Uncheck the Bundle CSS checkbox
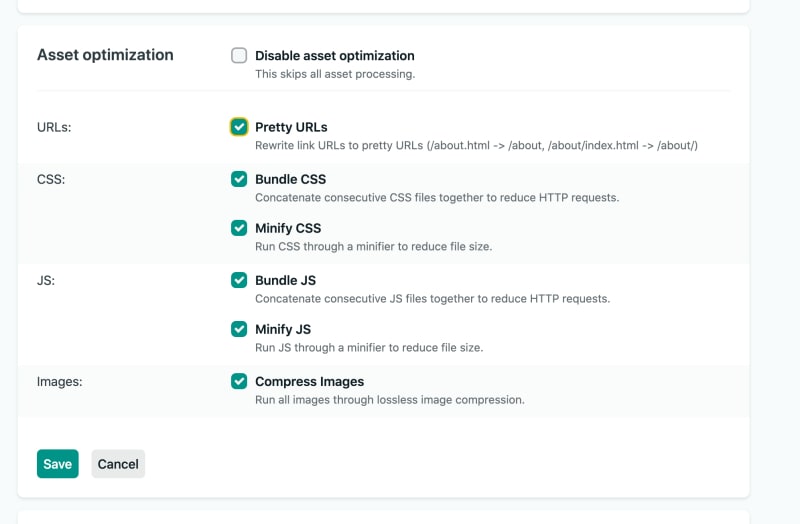 click(239, 179)
